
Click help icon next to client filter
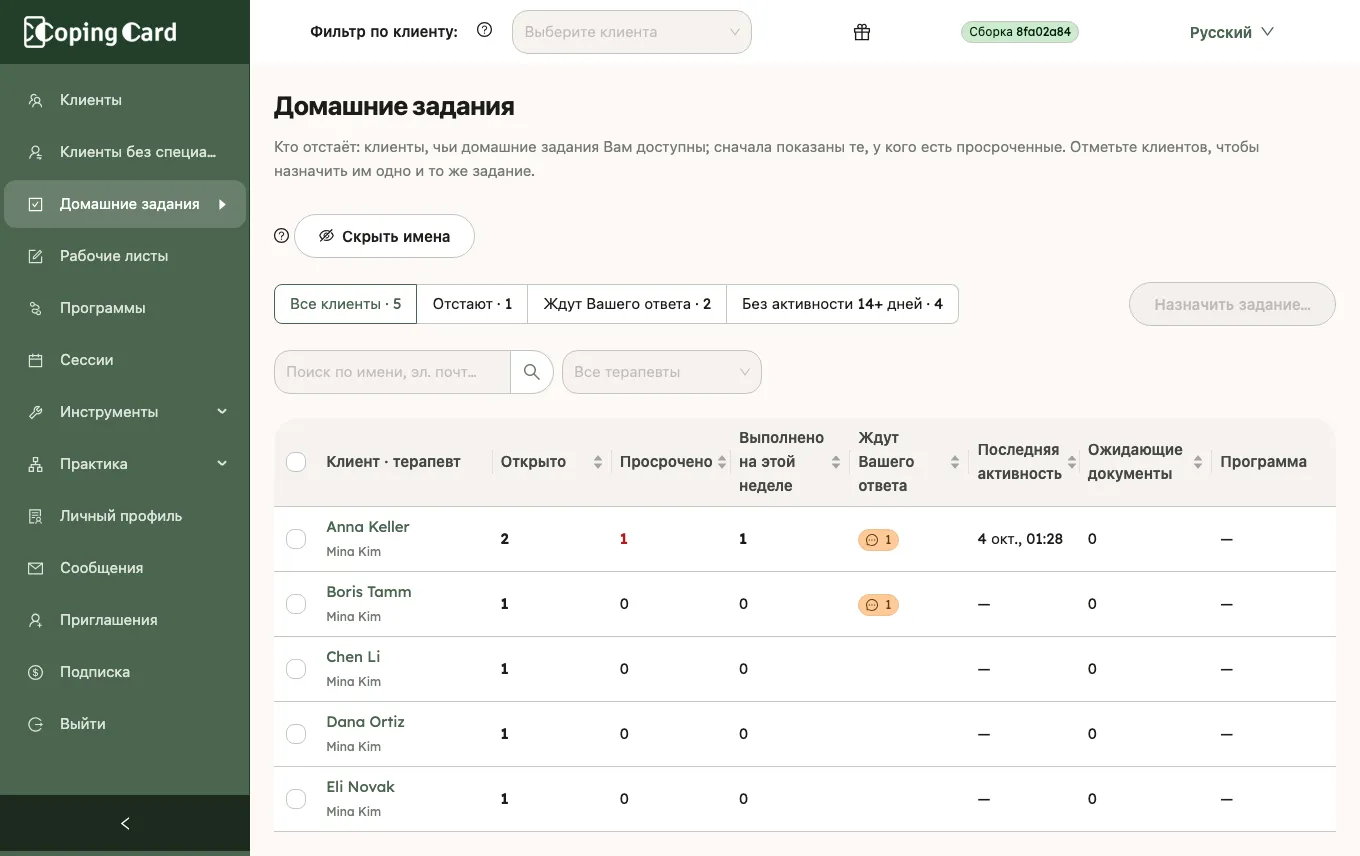pos(485,31)
